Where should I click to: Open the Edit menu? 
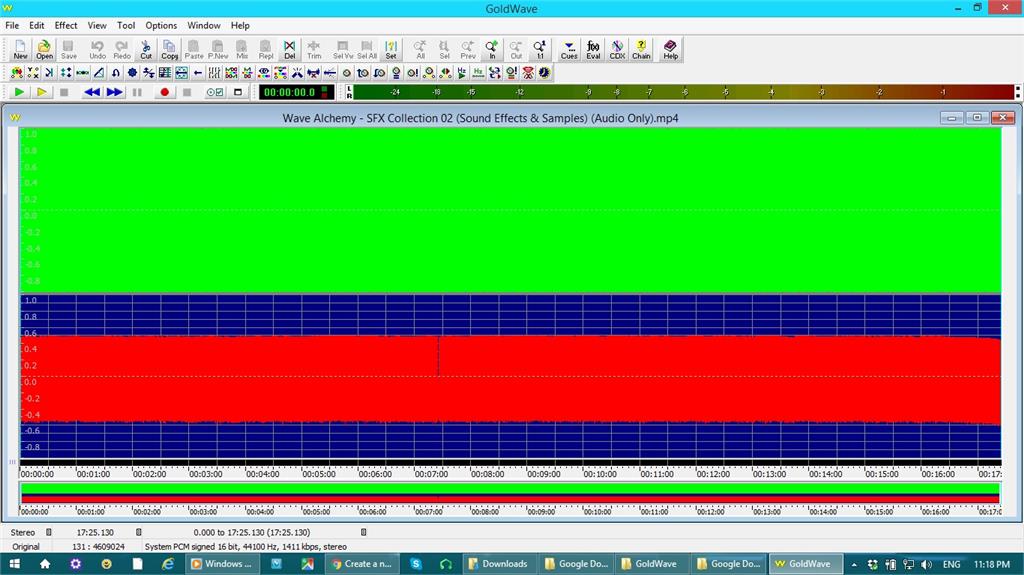coord(37,25)
